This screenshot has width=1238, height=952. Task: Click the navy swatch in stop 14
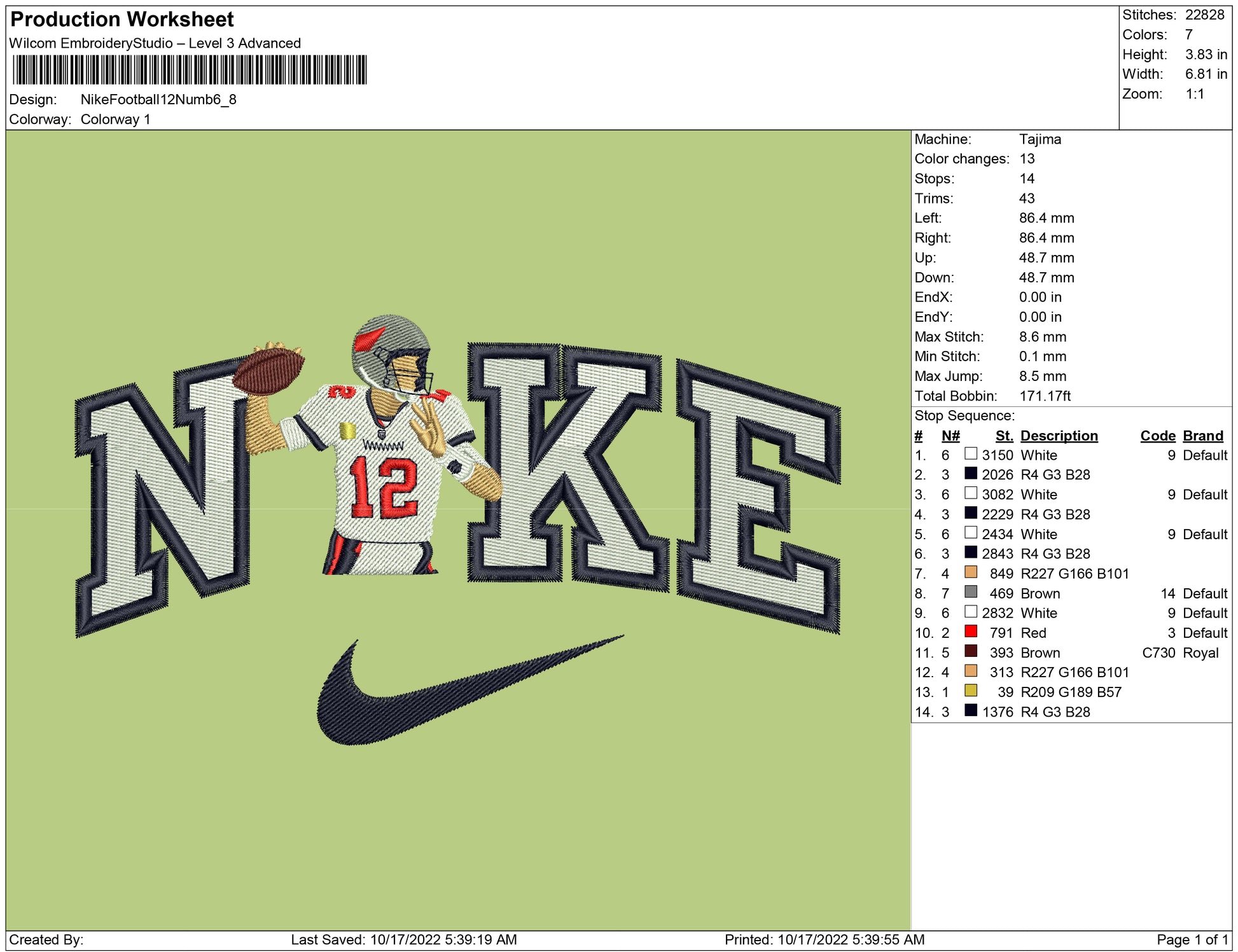click(x=970, y=710)
